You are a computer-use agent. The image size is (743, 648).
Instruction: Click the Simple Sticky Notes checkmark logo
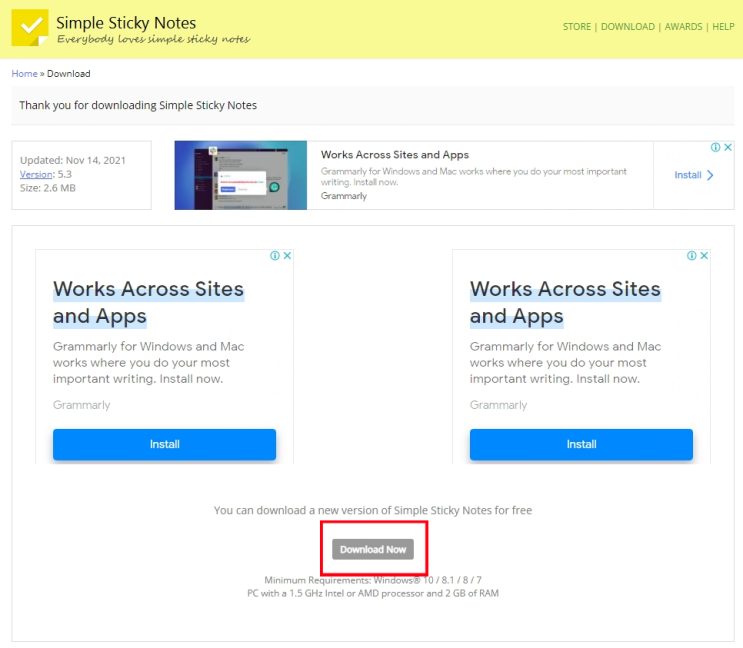[30, 27]
